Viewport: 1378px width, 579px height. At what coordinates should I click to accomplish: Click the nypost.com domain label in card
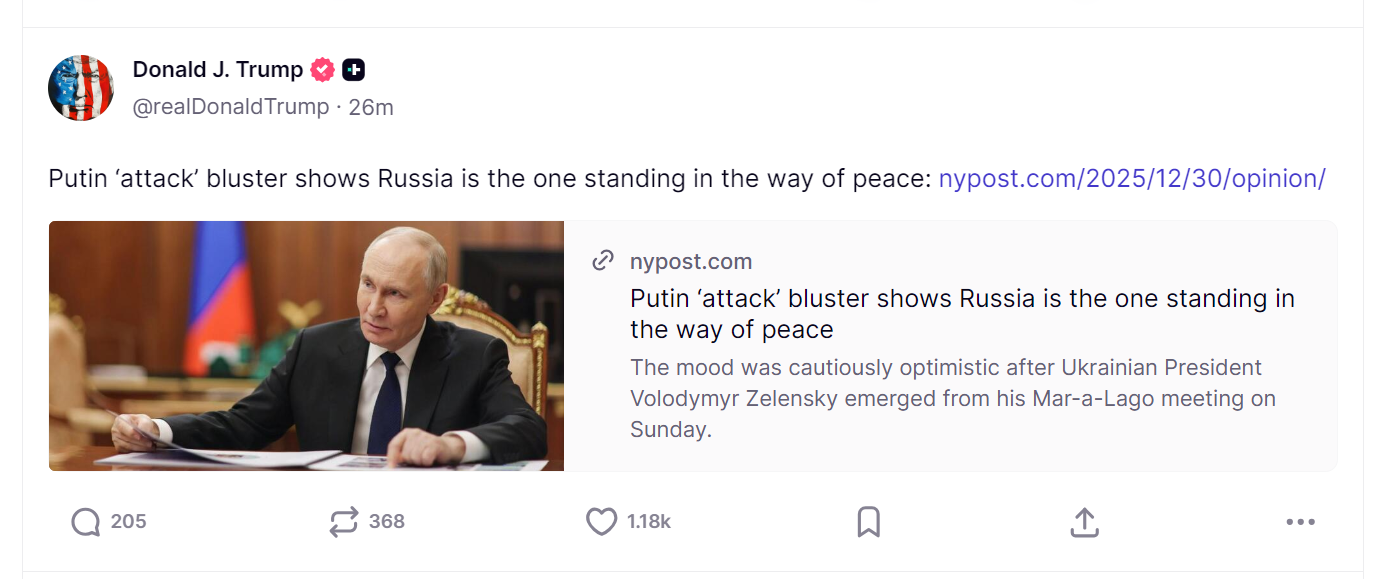(691, 262)
